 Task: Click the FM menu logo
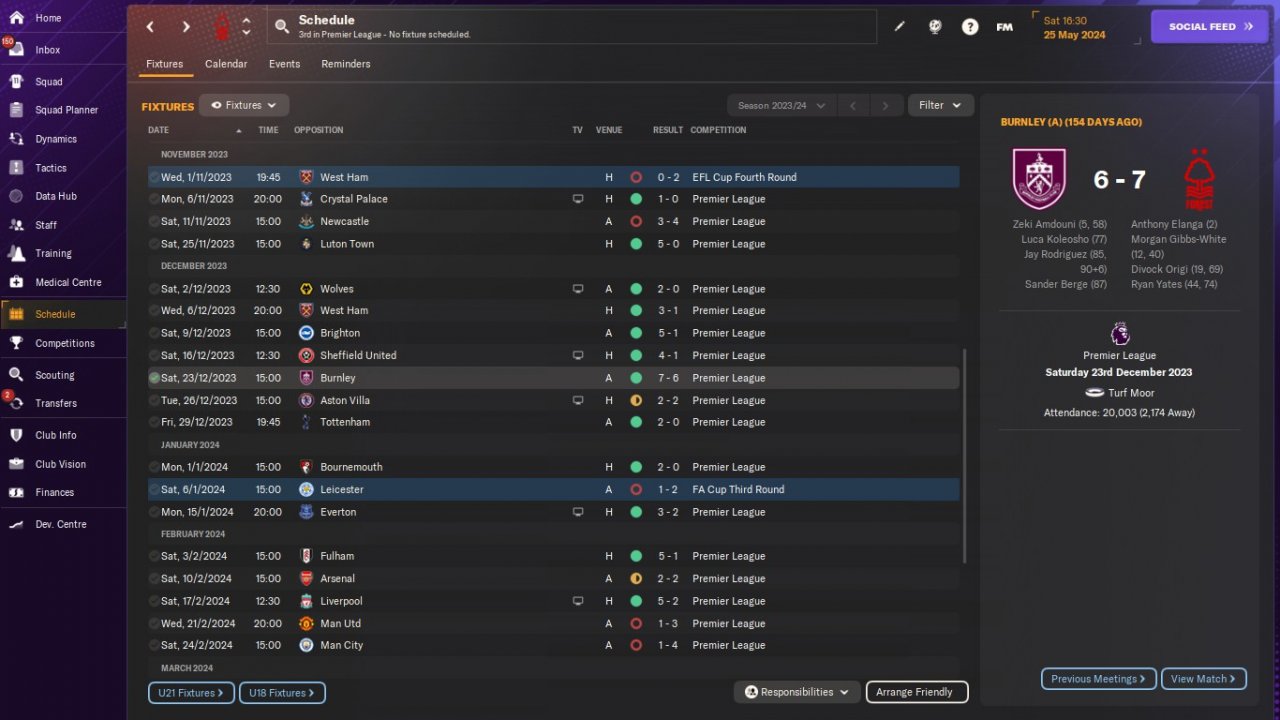(1005, 27)
